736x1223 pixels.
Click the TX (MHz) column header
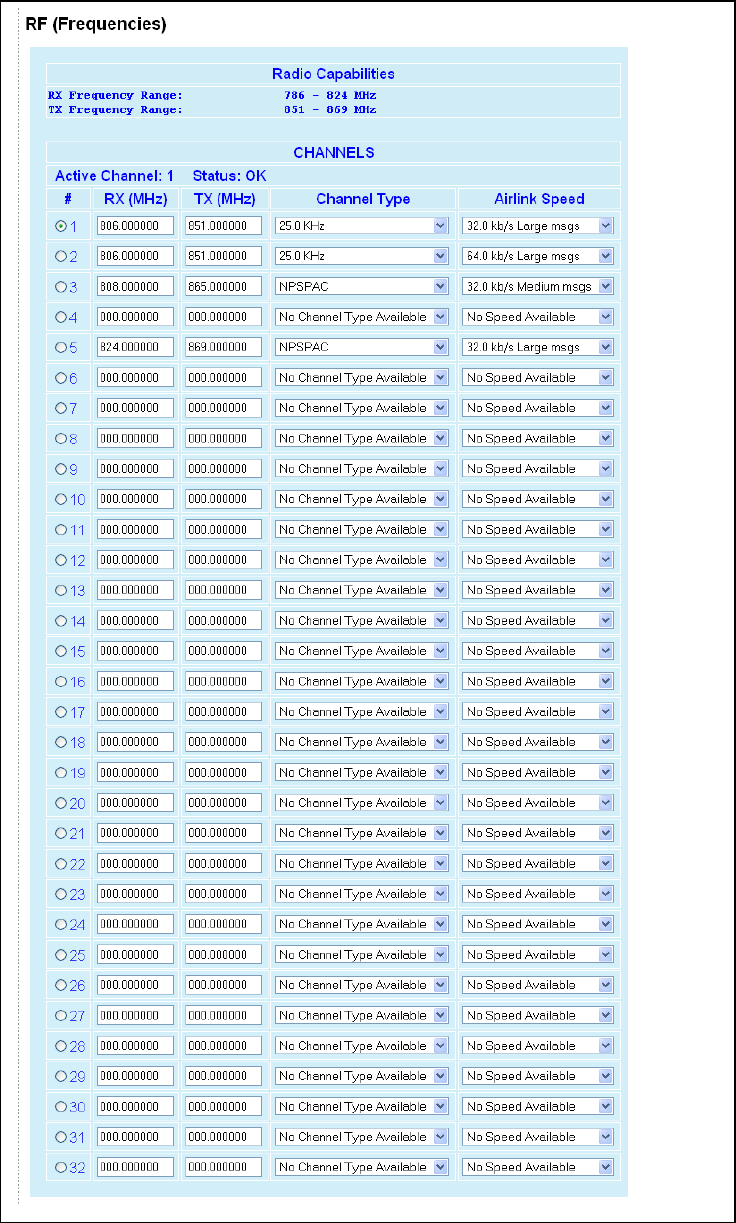[223, 199]
